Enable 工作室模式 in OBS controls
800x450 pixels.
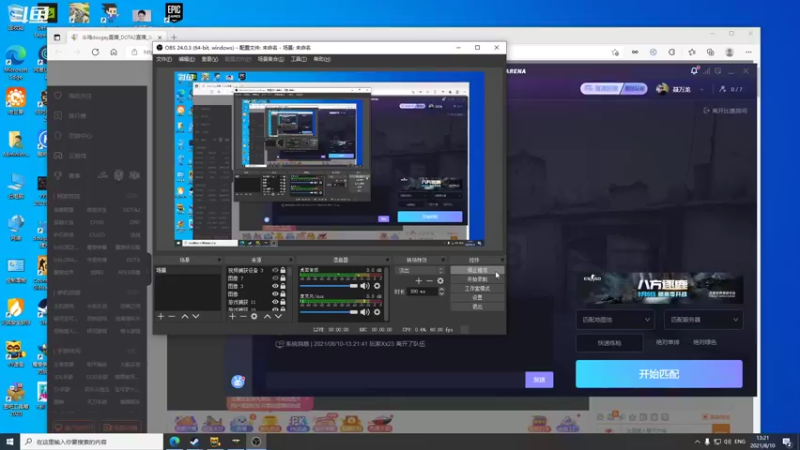pyautogui.click(x=477, y=289)
